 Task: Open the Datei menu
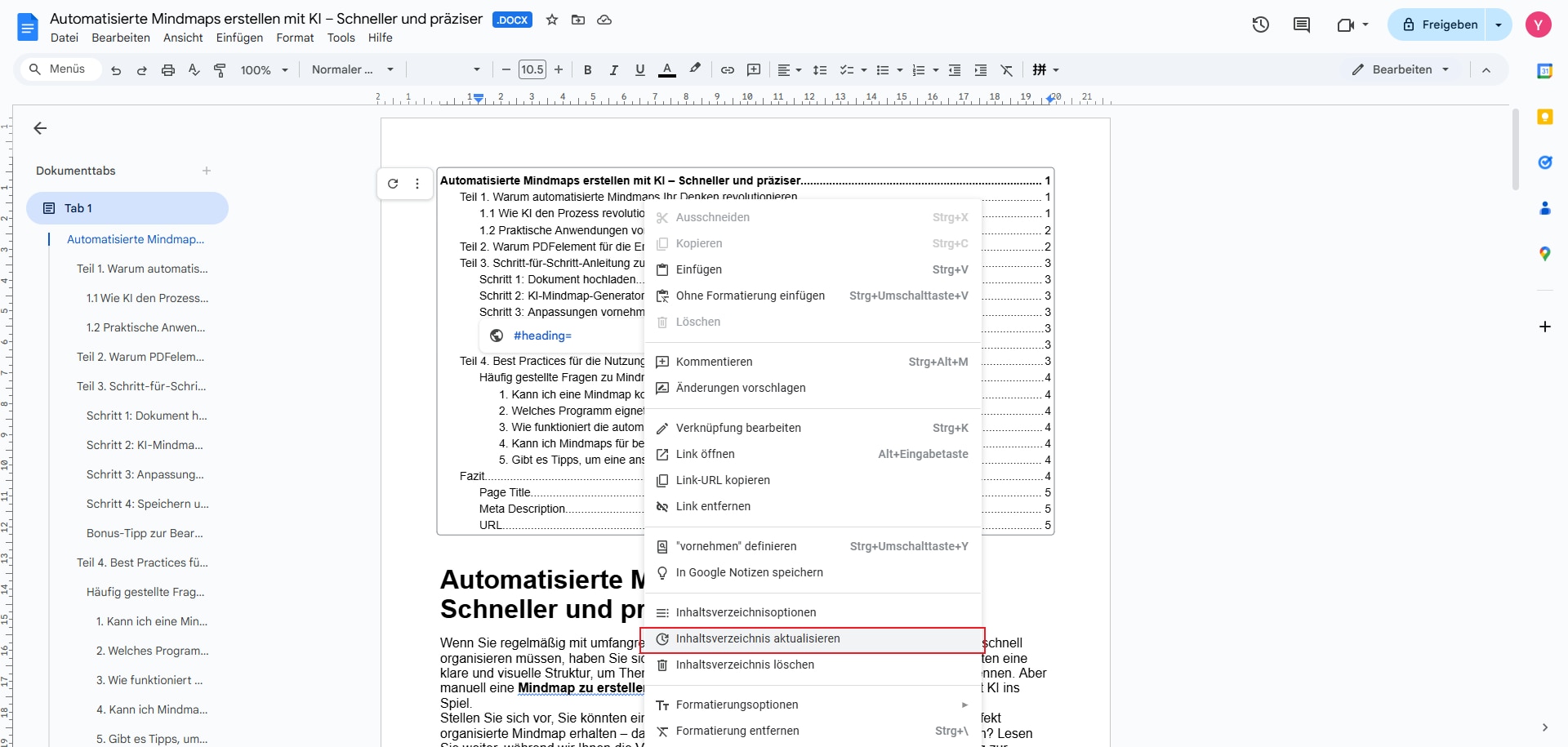(x=65, y=38)
